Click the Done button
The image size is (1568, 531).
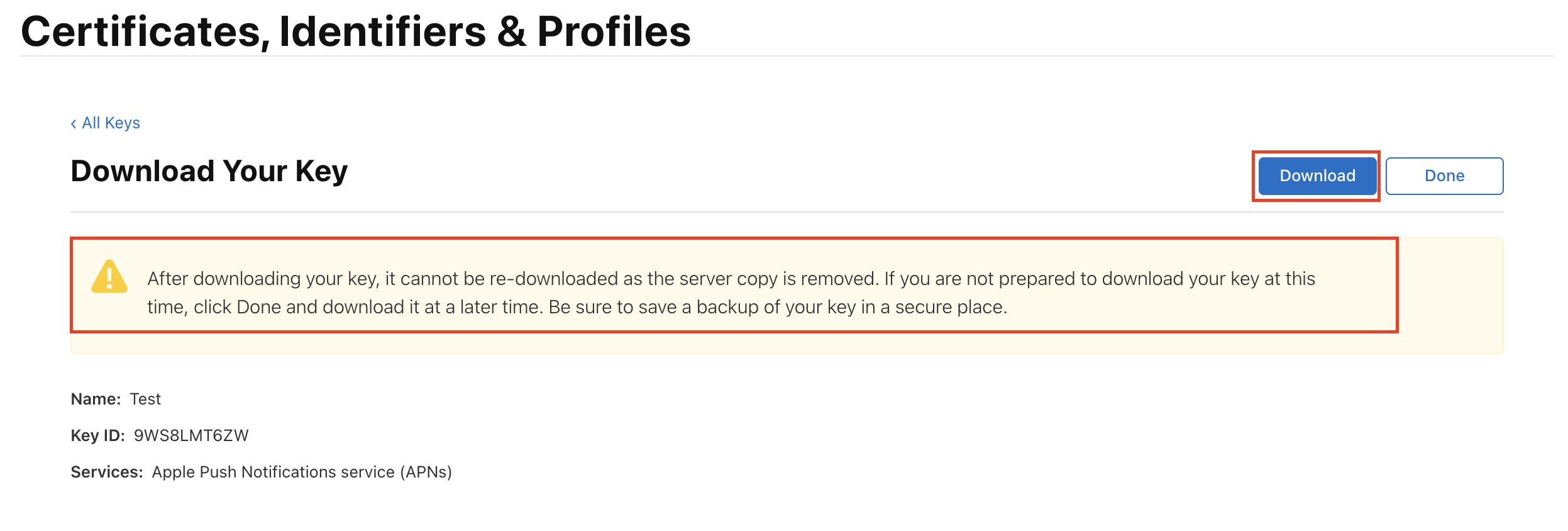pyautogui.click(x=1444, y=176)
